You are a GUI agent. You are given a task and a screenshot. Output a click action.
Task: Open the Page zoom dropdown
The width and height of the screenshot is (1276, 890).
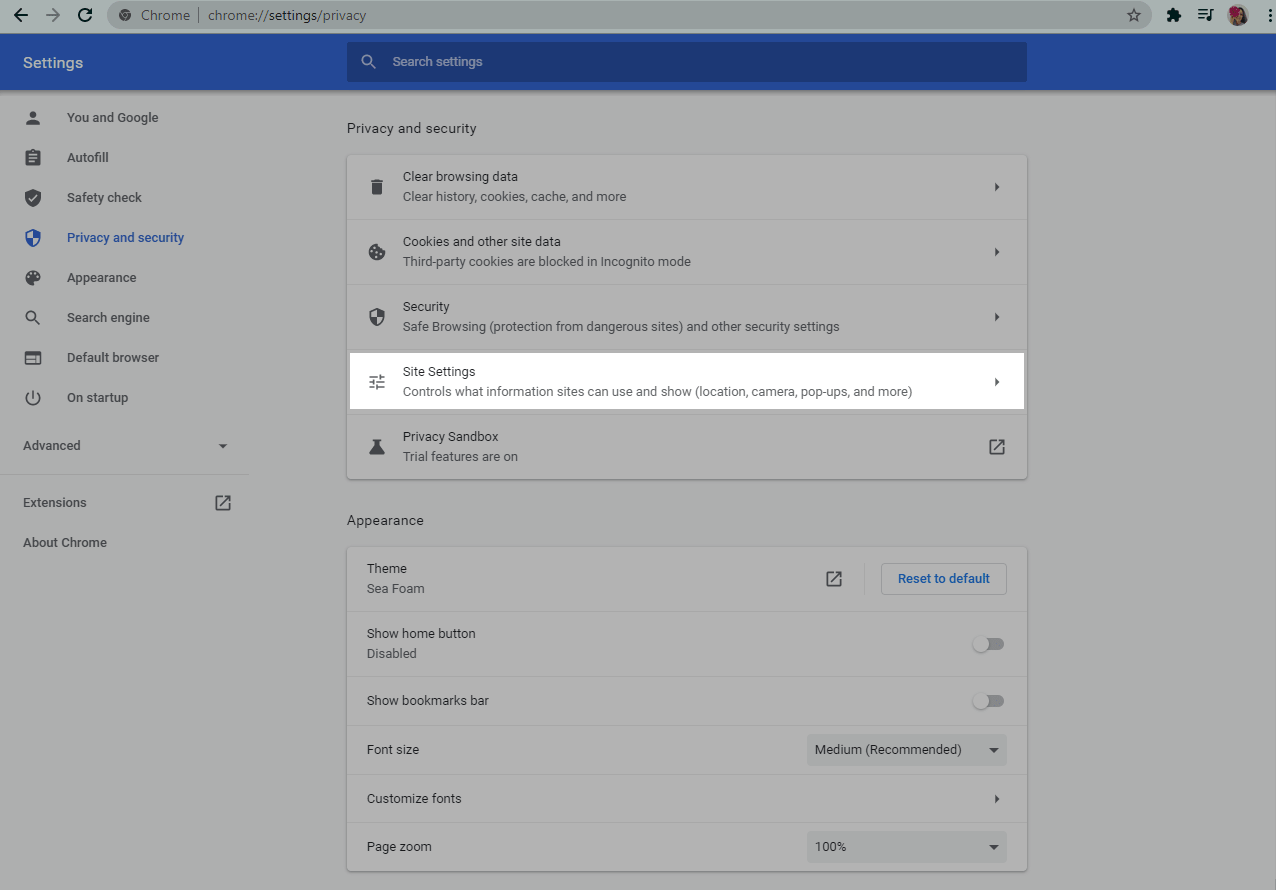907,847
